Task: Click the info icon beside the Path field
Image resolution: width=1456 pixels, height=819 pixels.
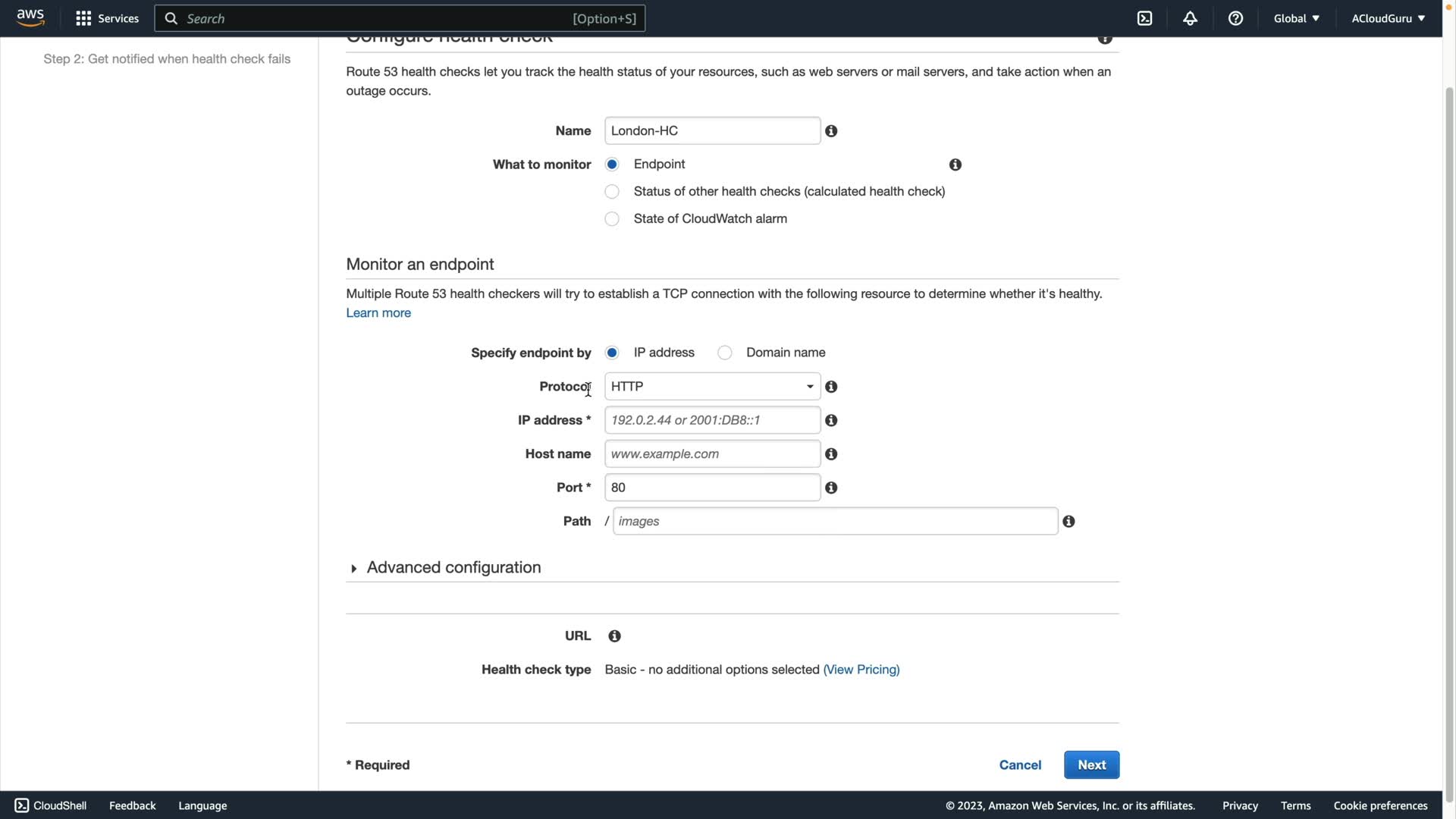Action: (x=1068, y=522)
